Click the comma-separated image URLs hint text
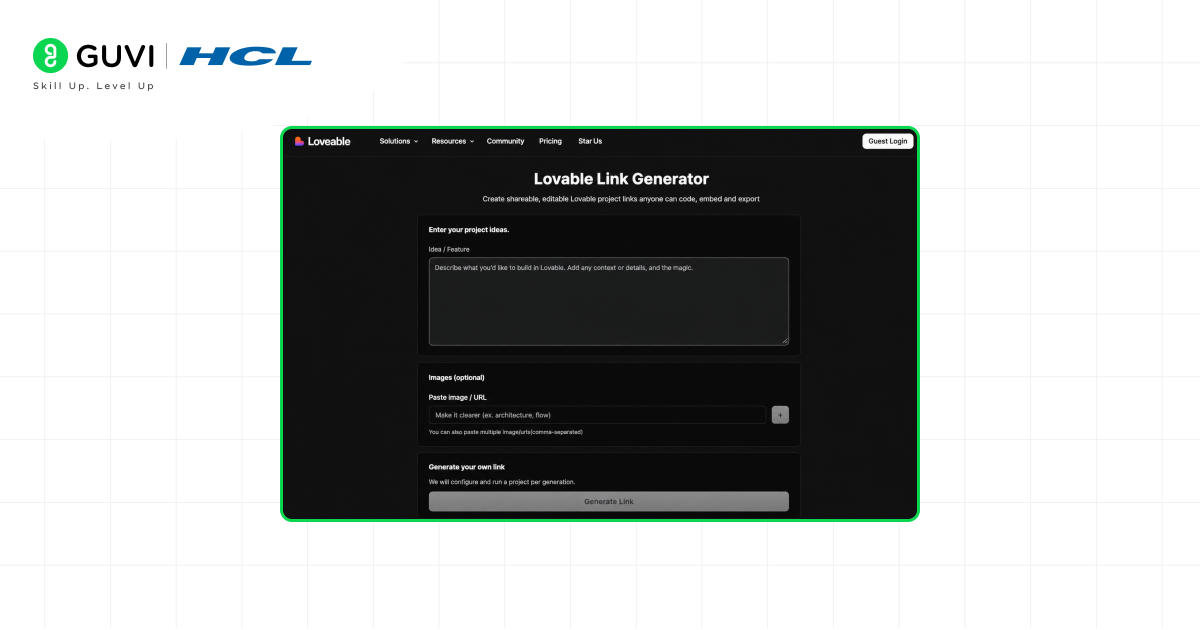This screenshot has height=630, width=1200. pyautogui.click(x=506, y=432)
